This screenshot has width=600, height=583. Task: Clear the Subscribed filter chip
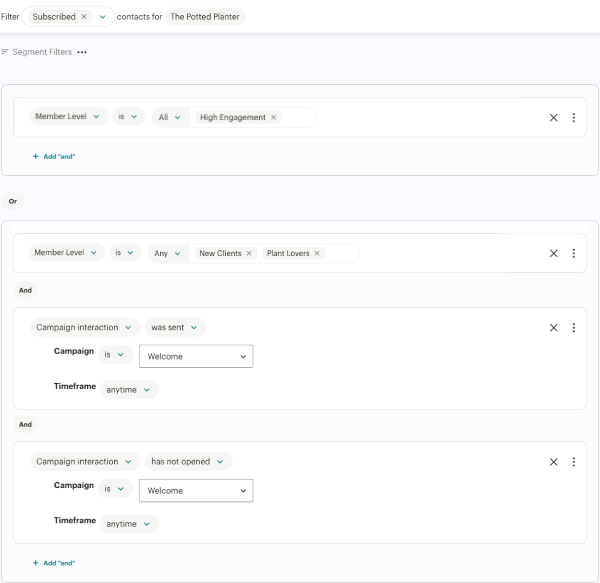(84, 17)
